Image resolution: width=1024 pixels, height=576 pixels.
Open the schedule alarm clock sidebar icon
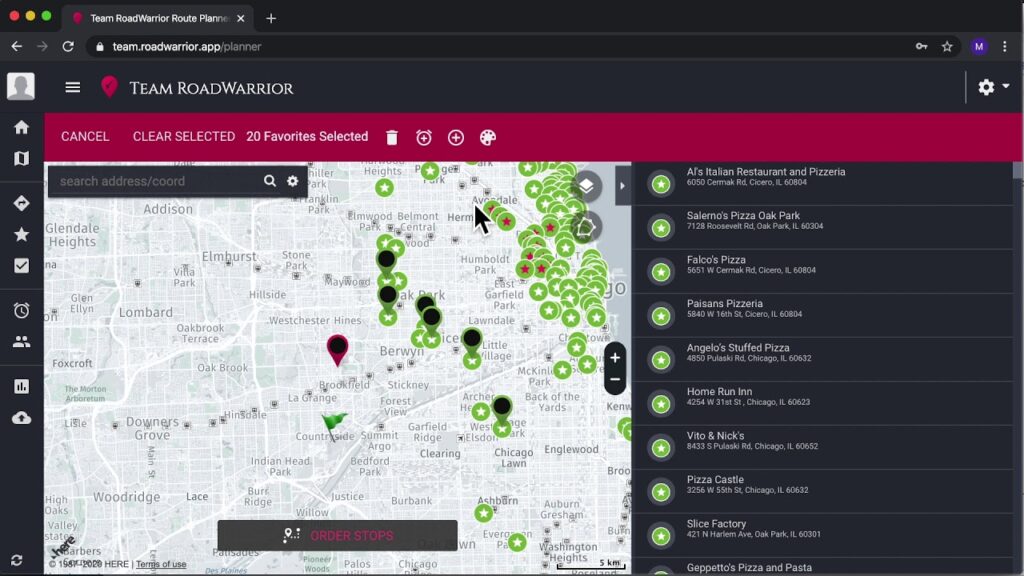point(22,310)
